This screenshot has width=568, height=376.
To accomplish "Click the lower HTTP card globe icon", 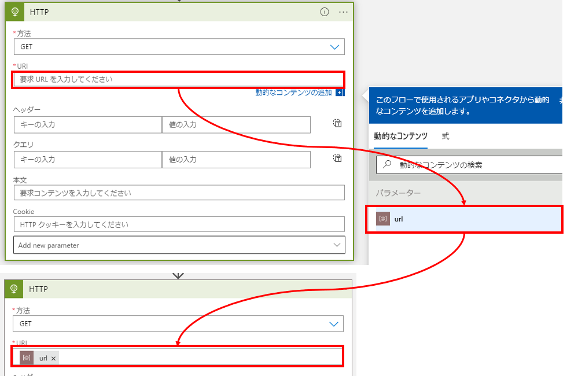I will [x=14, y=289].
